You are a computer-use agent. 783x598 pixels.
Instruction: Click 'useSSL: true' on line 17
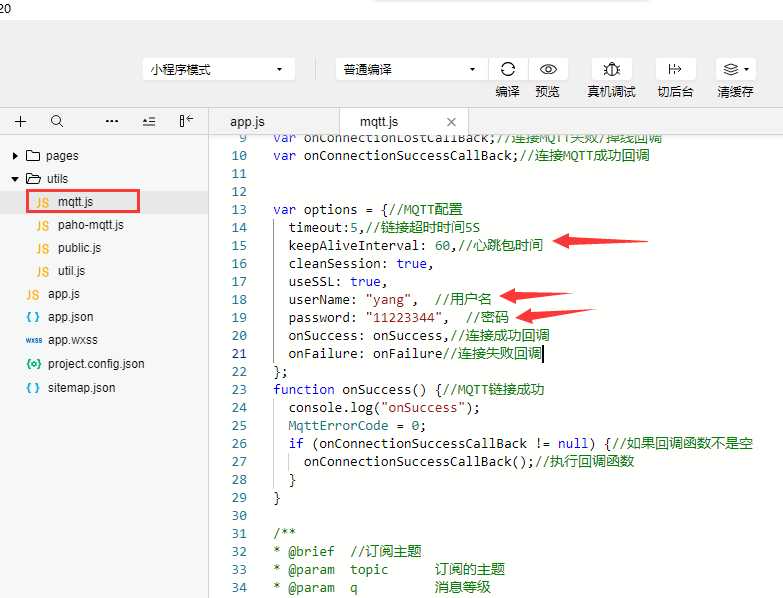coord(335,282)
